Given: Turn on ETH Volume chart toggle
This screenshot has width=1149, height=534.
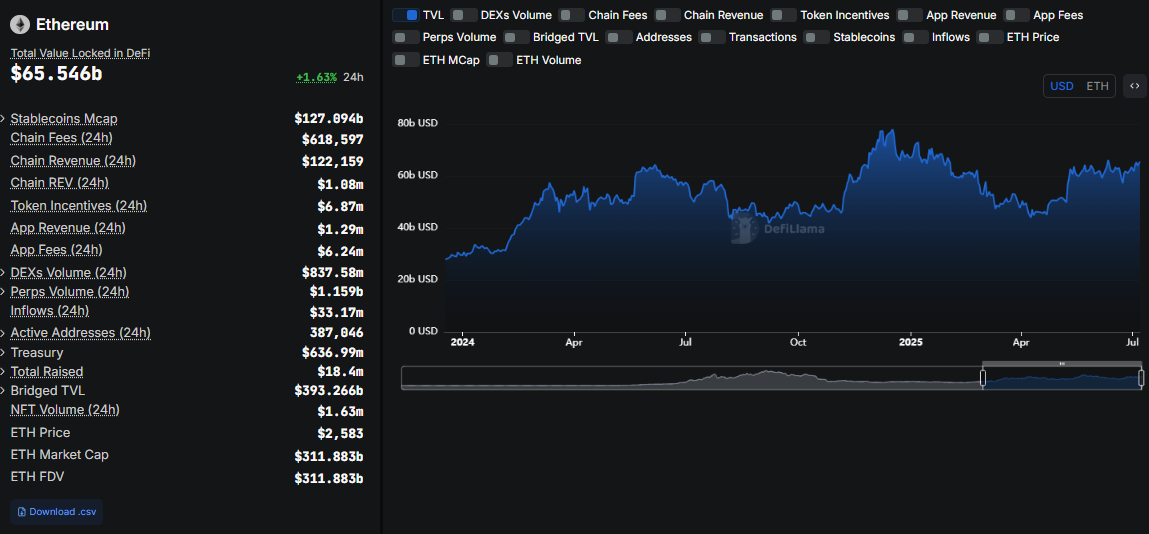Looking at the screenshot, I should 500,60.
